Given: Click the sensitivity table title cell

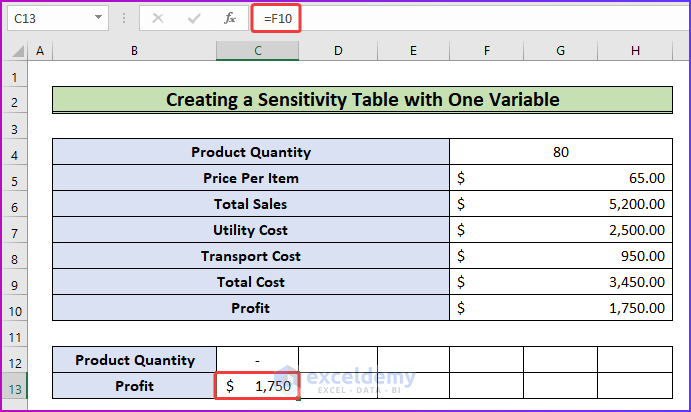Looking at the screenshot, I should tap(362, 100).
